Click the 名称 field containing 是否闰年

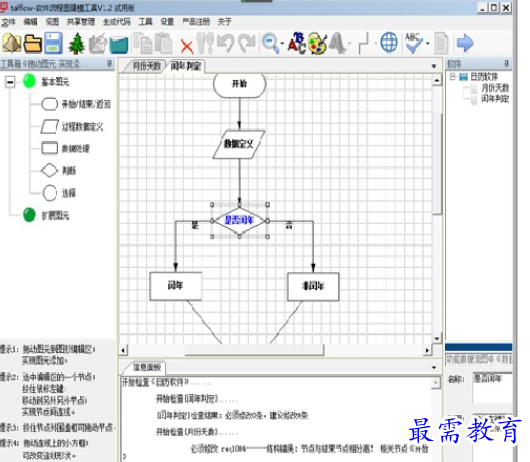pos(492,388)
